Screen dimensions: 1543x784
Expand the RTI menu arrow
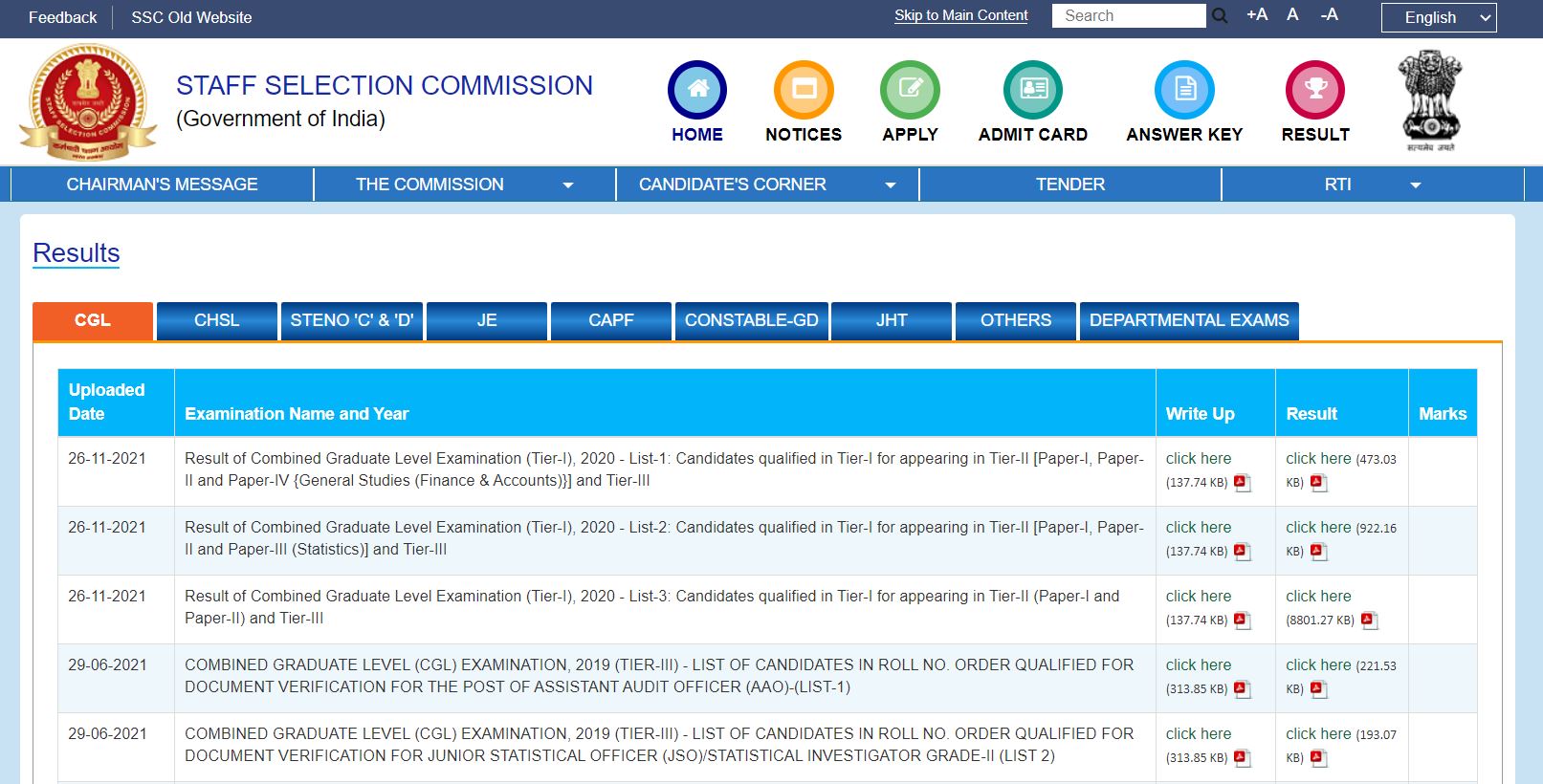click(1416, 185)
